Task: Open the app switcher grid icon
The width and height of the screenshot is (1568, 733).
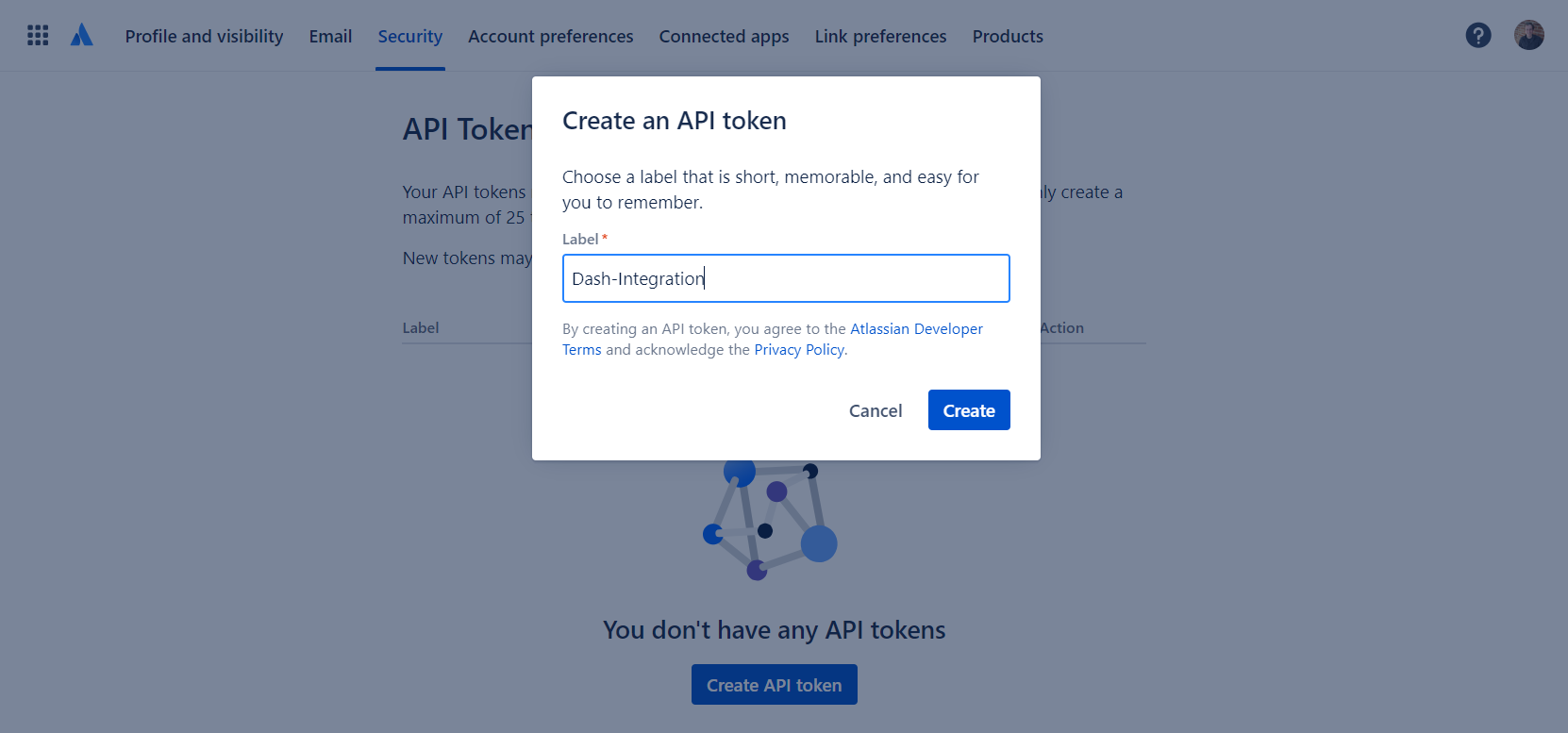Action: 38,36
